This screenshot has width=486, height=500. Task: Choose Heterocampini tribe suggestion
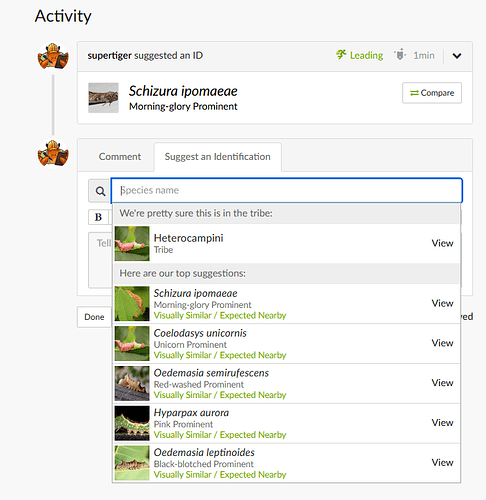(287, 243)
